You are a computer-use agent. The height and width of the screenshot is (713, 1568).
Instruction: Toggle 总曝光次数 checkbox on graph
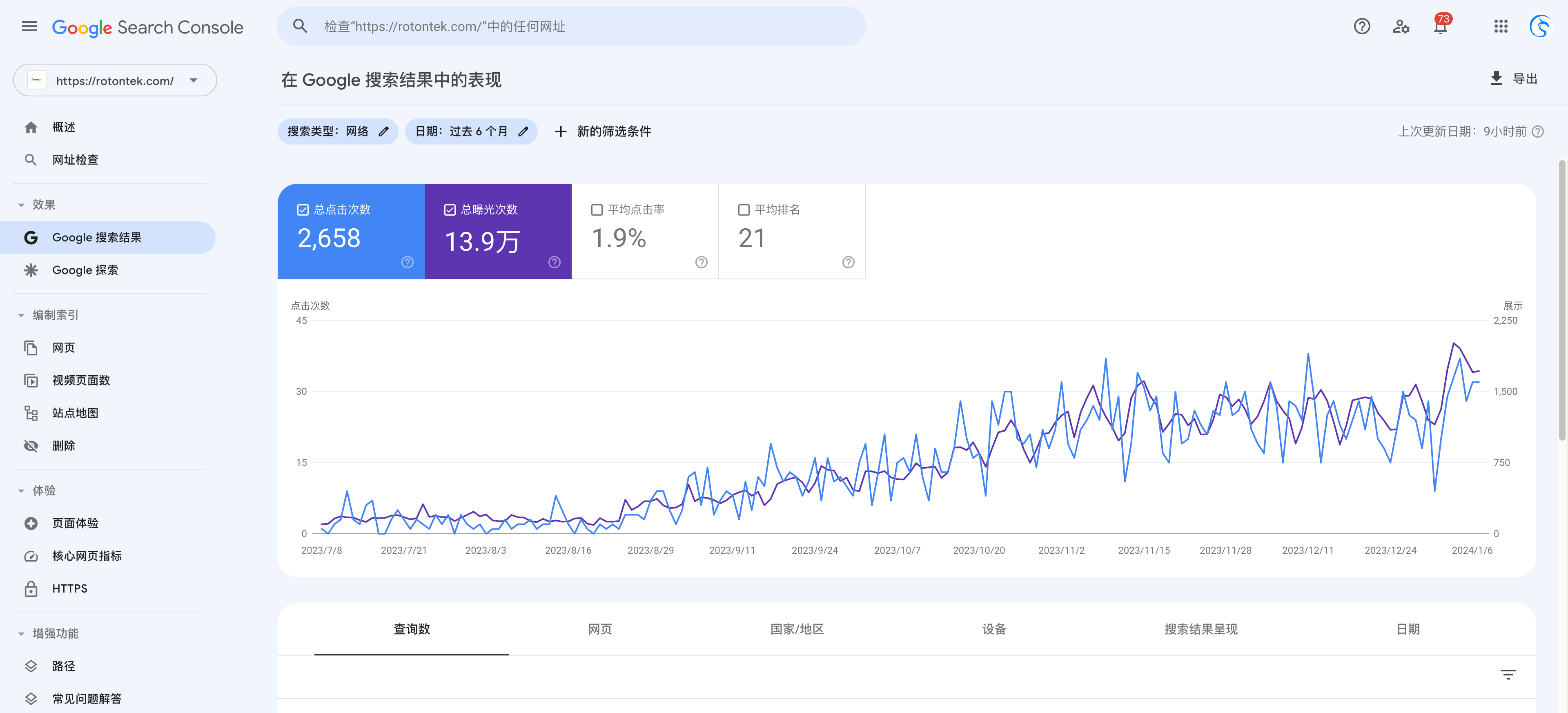pos(449,209)
